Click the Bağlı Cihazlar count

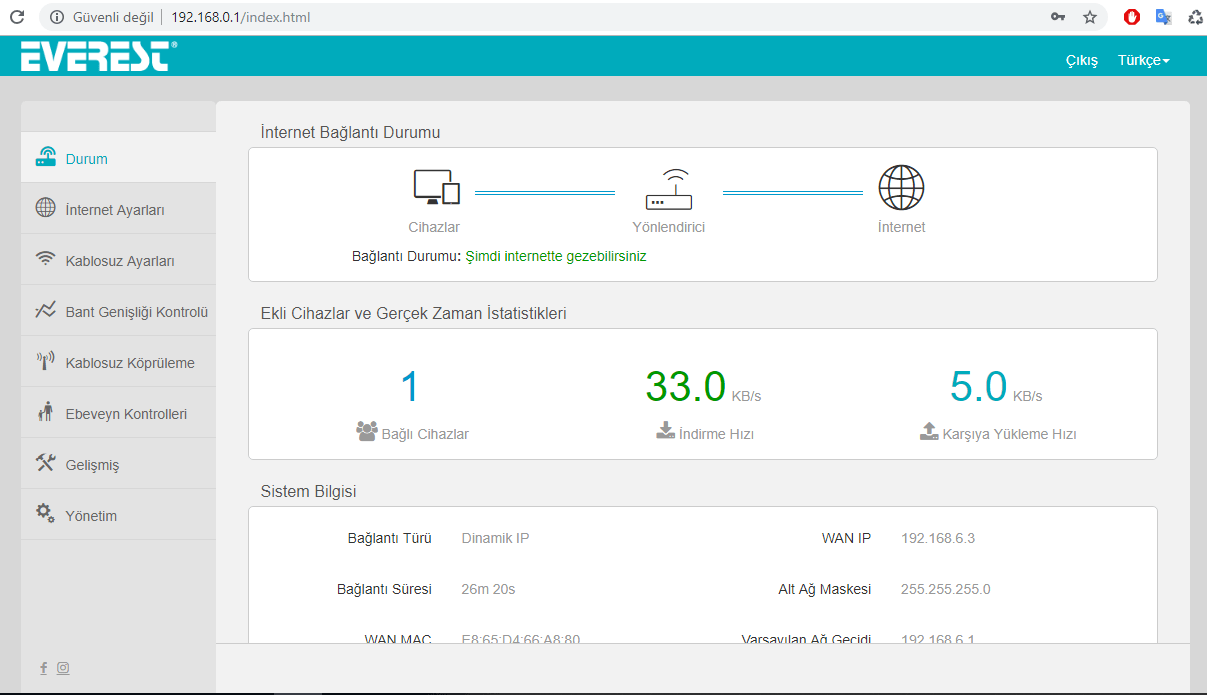click(411, 387)
